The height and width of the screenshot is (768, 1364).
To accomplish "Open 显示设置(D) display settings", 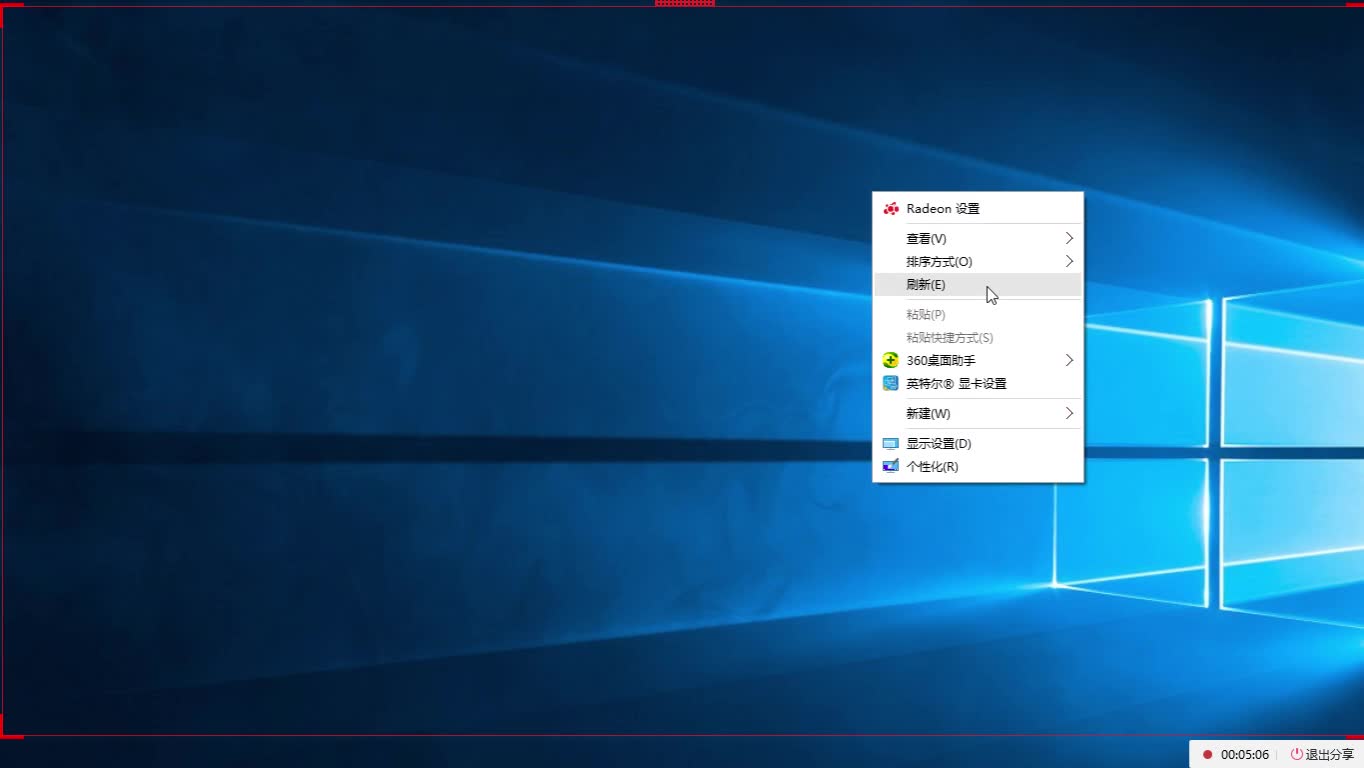I will 977,444.
